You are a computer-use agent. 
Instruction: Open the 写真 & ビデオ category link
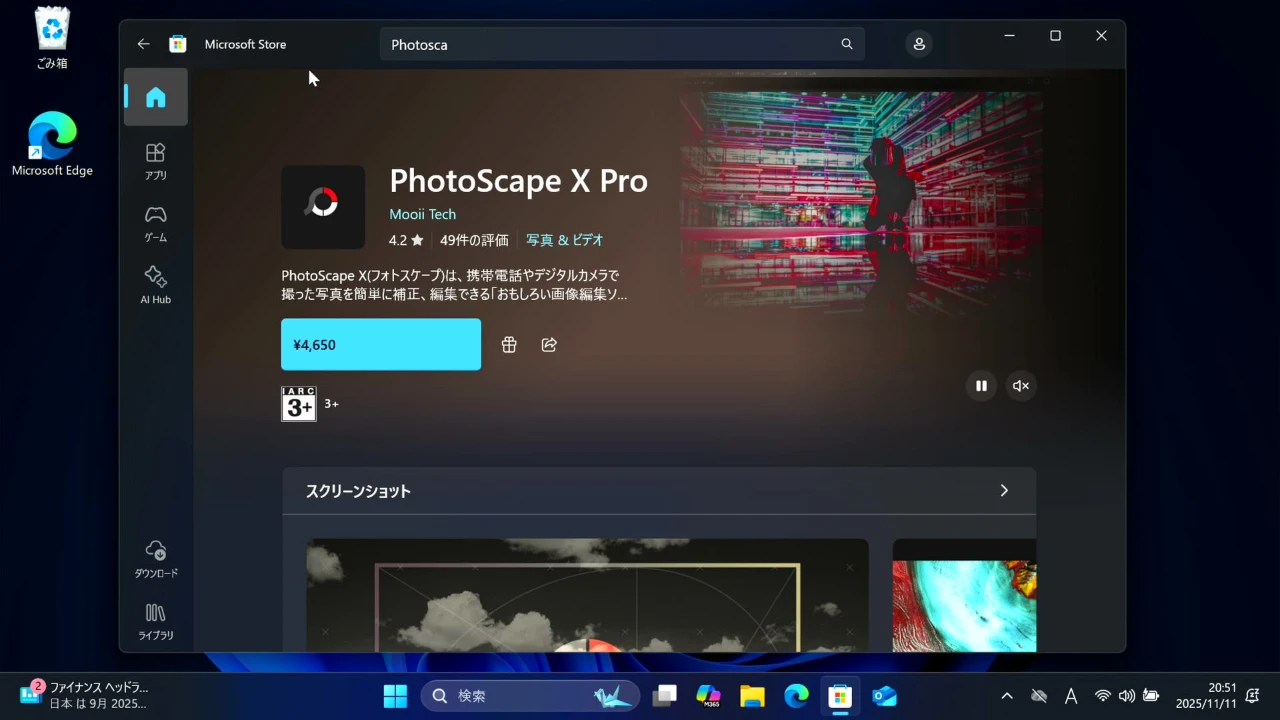tap(564, 240)
